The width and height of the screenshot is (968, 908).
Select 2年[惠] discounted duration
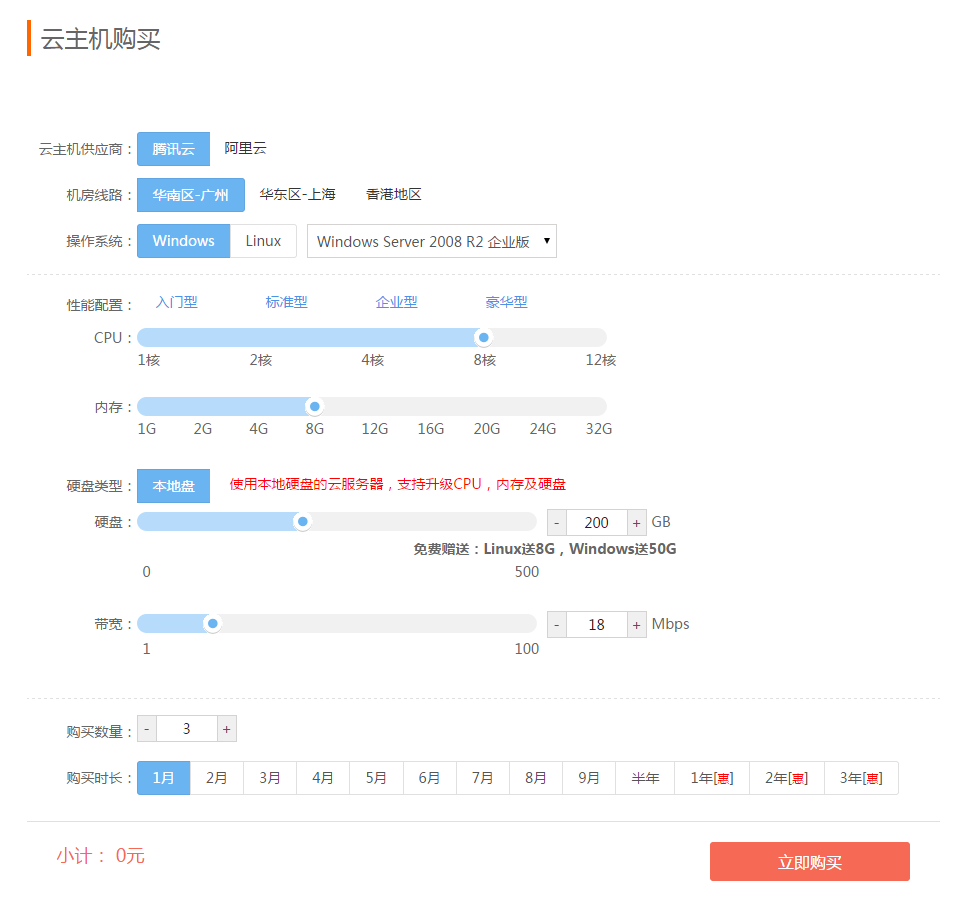point(787,778)
